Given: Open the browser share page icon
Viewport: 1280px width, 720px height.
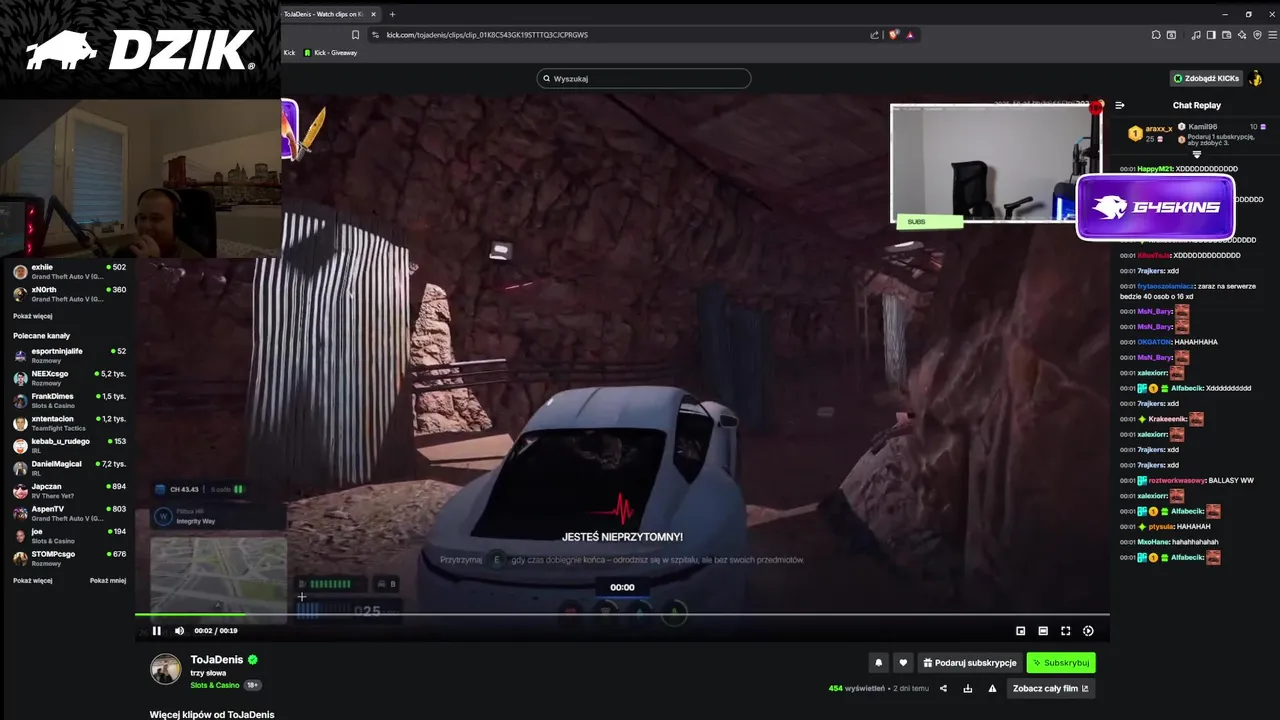Looking at the screenshot, I should [x=874, y=34].
